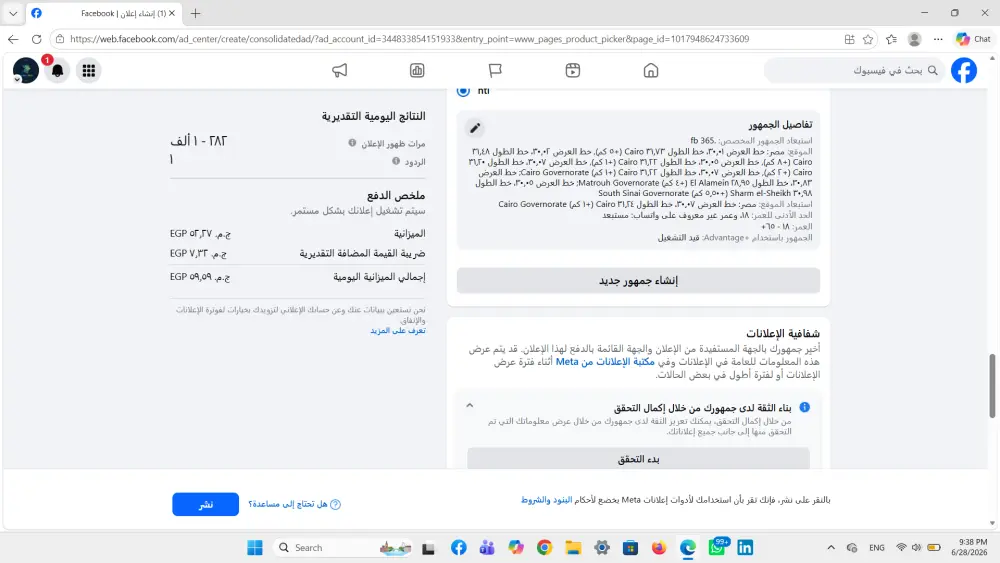This screenshot has height=563, width=1000.
Task: Open the notifications bell
Action: point(57,71)
